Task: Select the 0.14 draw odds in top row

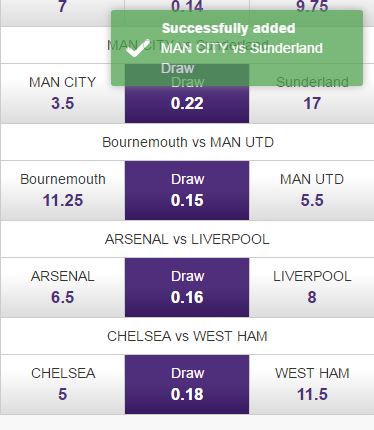Action: [187, 6]
